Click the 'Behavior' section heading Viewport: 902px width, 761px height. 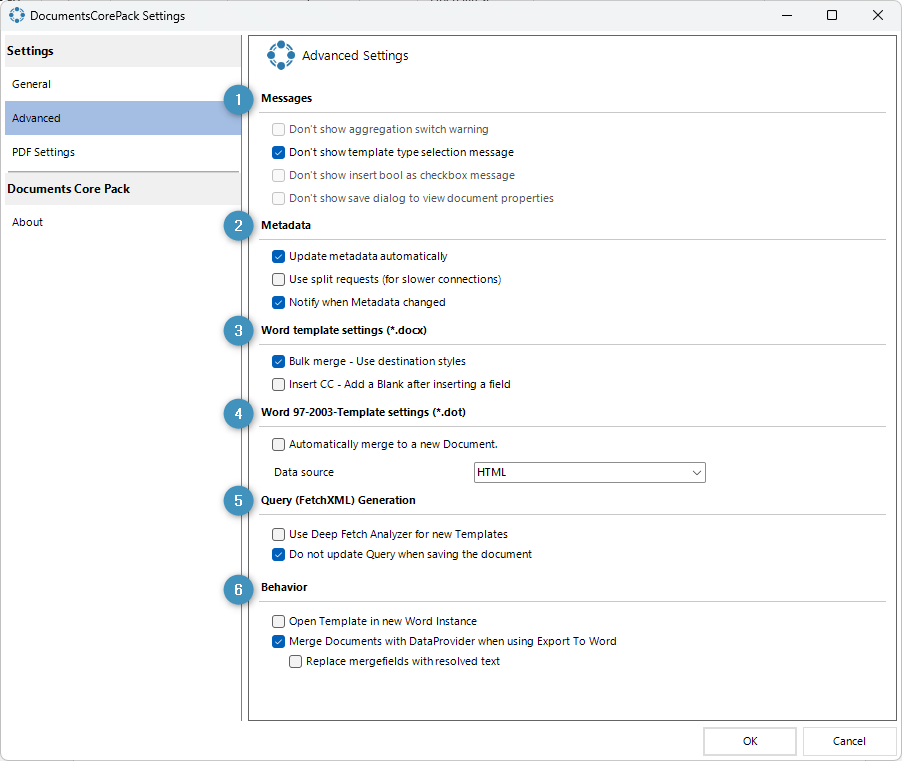284,587
